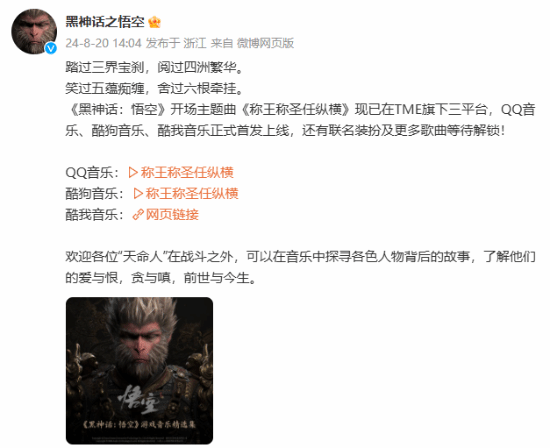550x448 pixels.
Task: Open the post timestamp 24-8-20 14:04
Action: click(x=103, y=43)
